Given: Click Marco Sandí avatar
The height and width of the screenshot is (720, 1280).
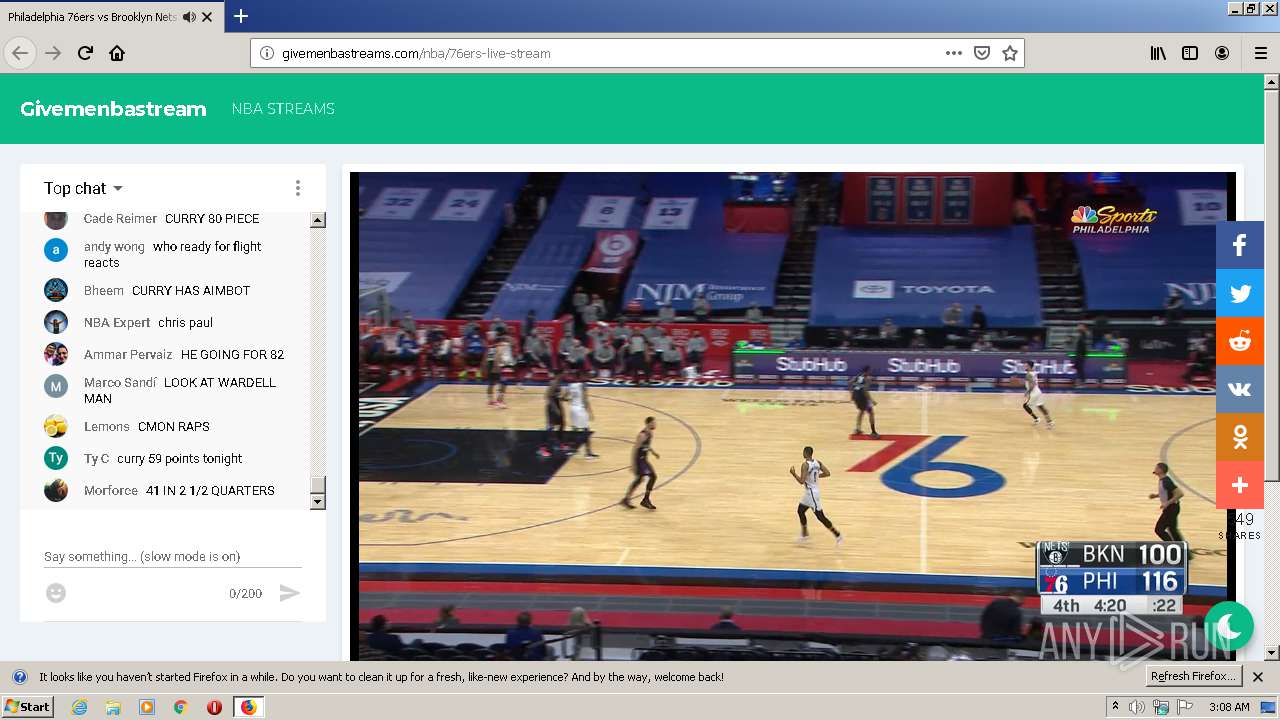Looking at the screenshot, I should [x=56, y=386].
